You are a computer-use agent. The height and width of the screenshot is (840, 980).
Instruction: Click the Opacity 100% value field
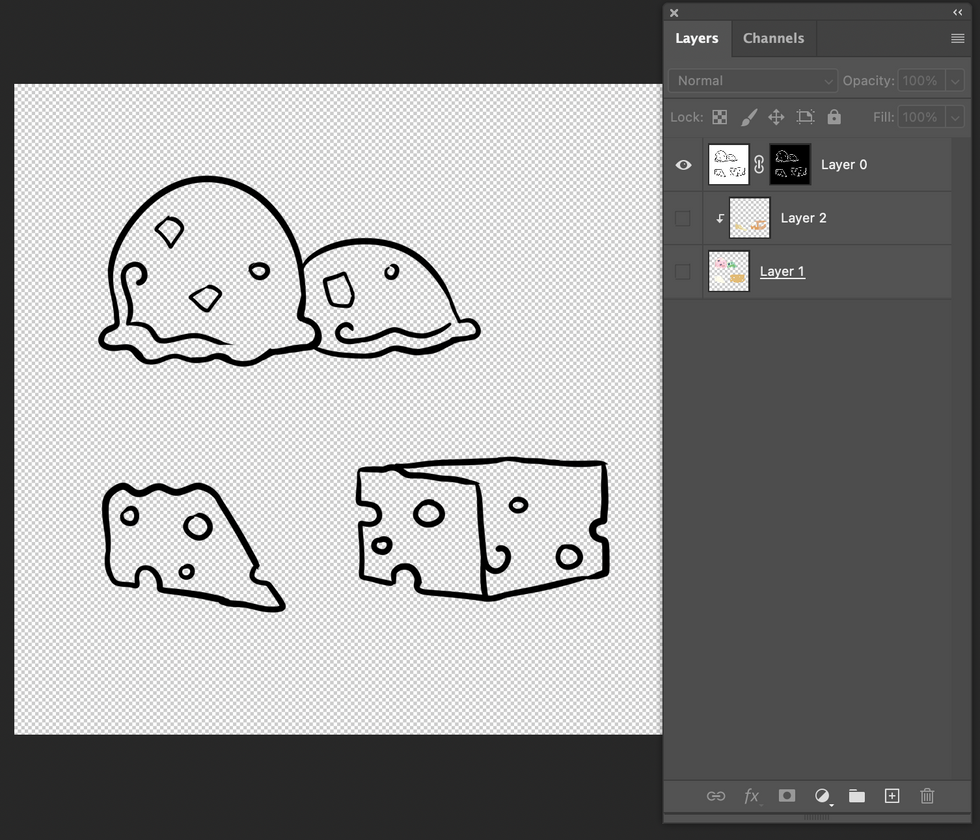click(922, 81)
